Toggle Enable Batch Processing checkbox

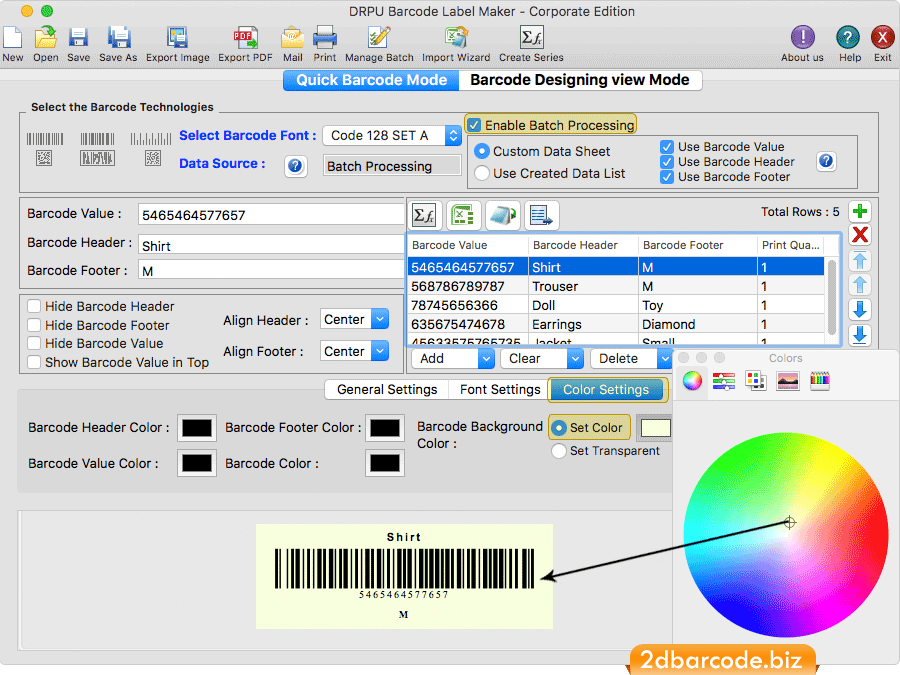pyautogui.click(x=474, y=125)
